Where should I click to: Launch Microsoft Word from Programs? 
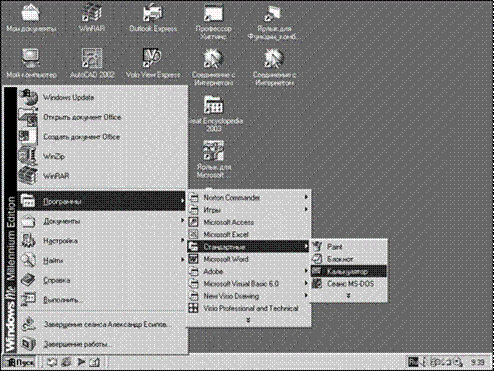(248, 259)
